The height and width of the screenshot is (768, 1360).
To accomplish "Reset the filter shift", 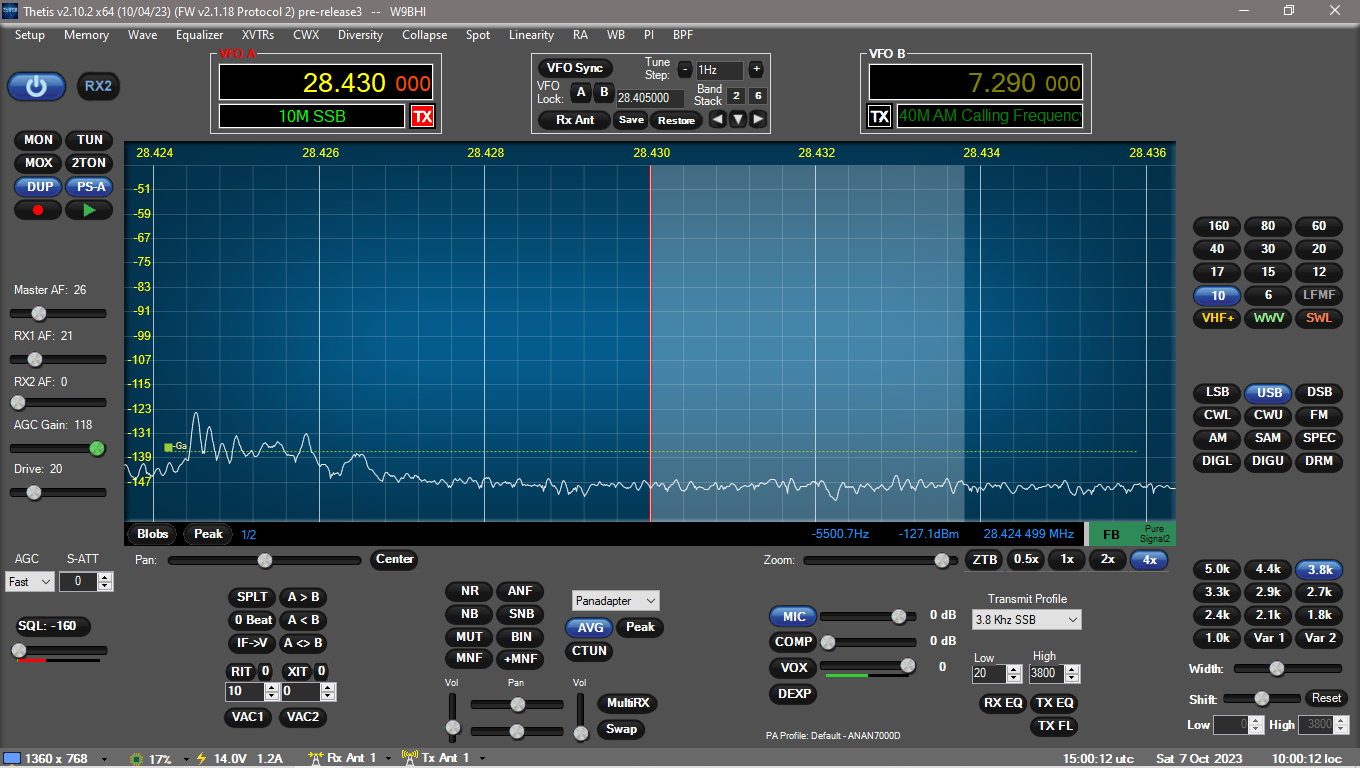I will (1326, 698).
